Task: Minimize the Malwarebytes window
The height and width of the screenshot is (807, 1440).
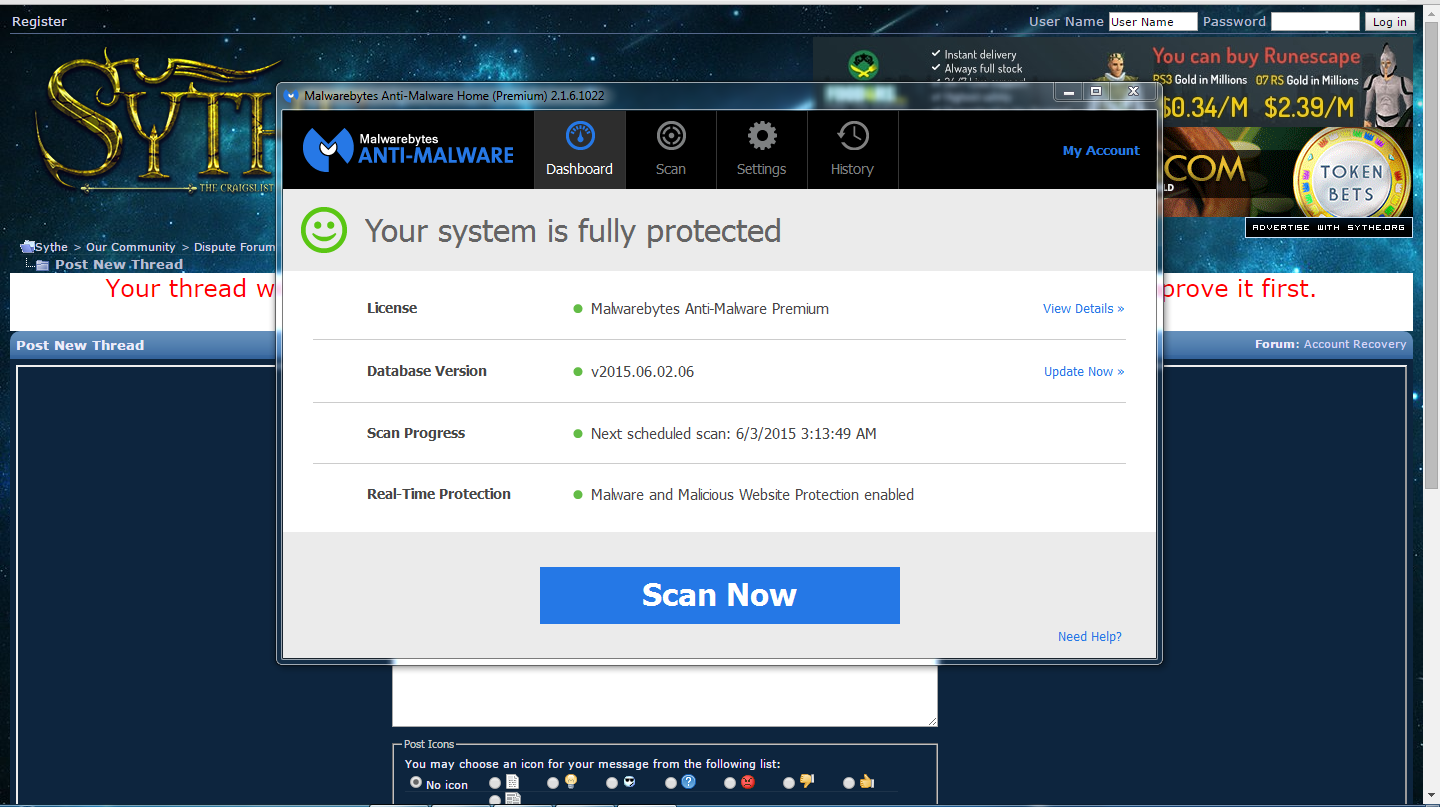Action: 1069,92
